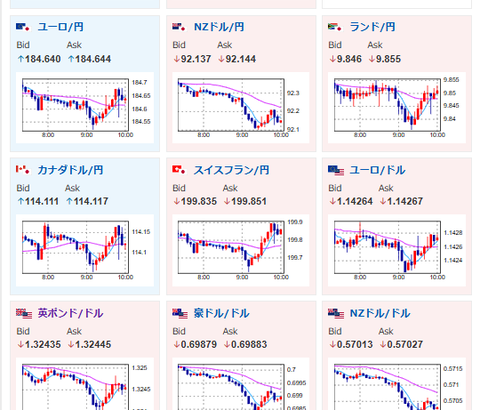
Task: Open the ランド/円 currency pair link
Action: [372, 27]
